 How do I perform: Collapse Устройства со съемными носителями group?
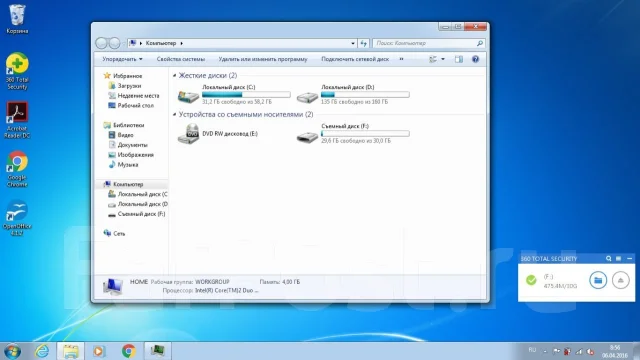point(175,115)
